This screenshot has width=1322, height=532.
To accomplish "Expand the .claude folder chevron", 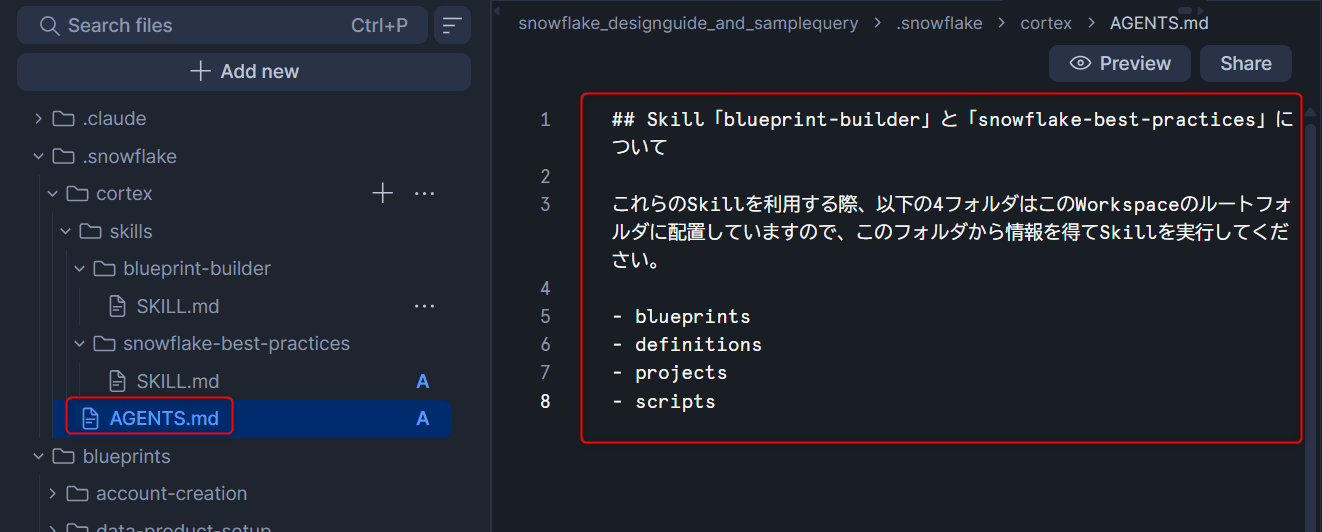I will point(38,119).
